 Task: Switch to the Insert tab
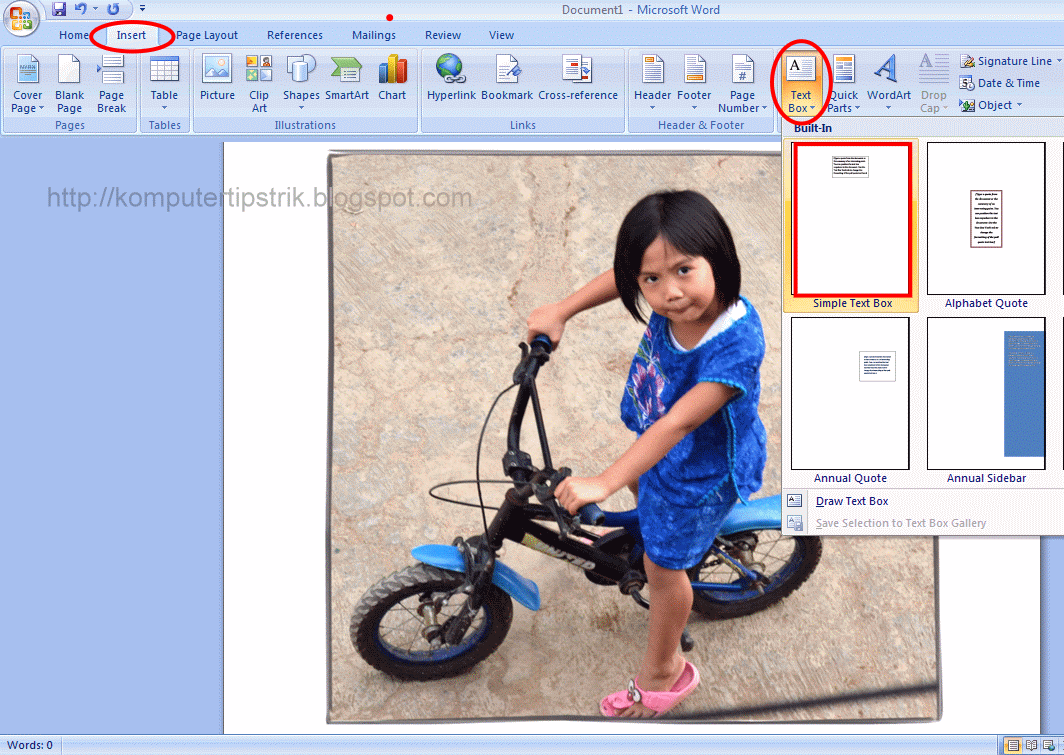131,35
